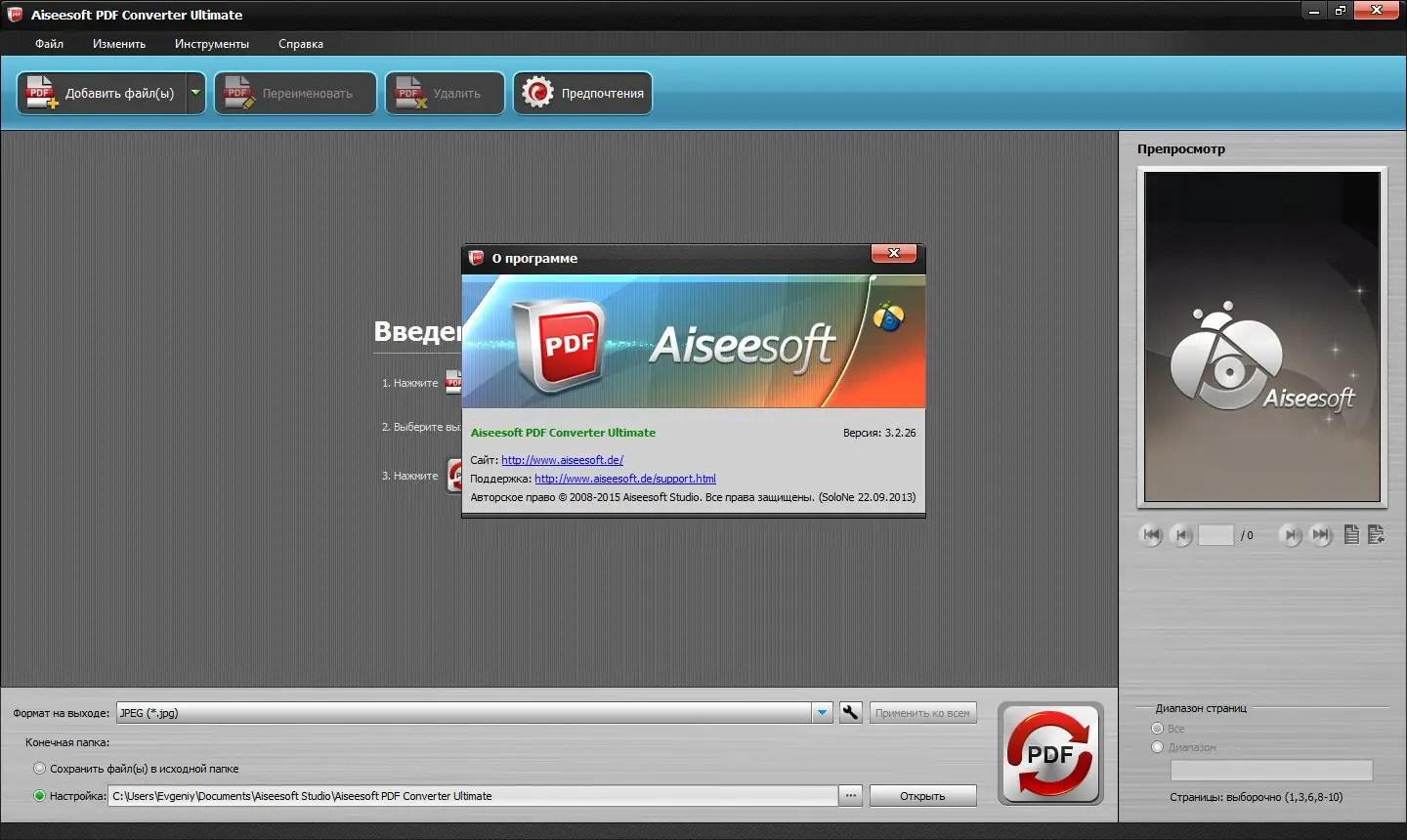Expand the arrow beside Добавить файл(ы)
Viewport: 1407px width, 840px height.
point(195,93)
